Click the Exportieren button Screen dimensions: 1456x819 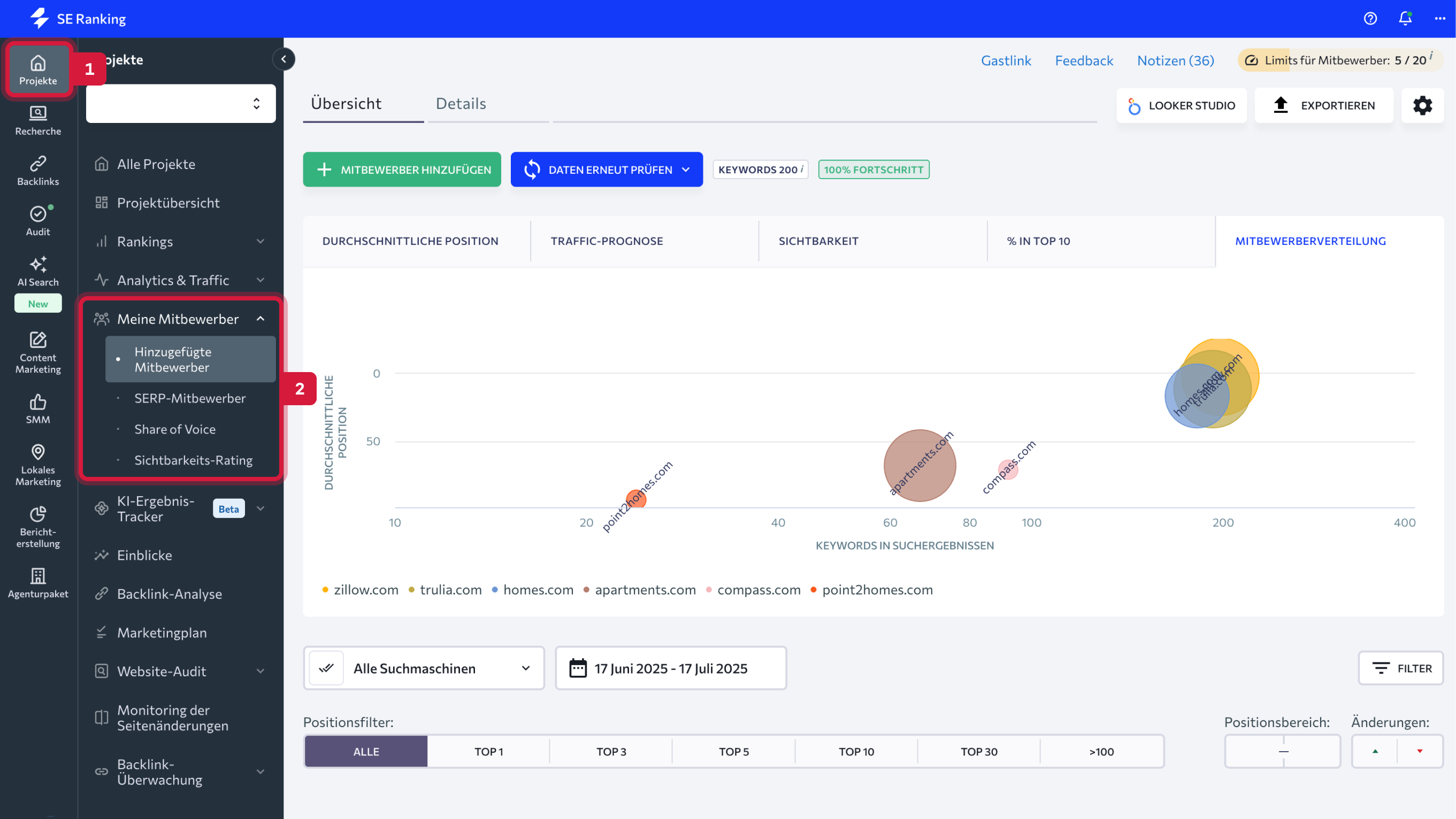point(1324,105)
